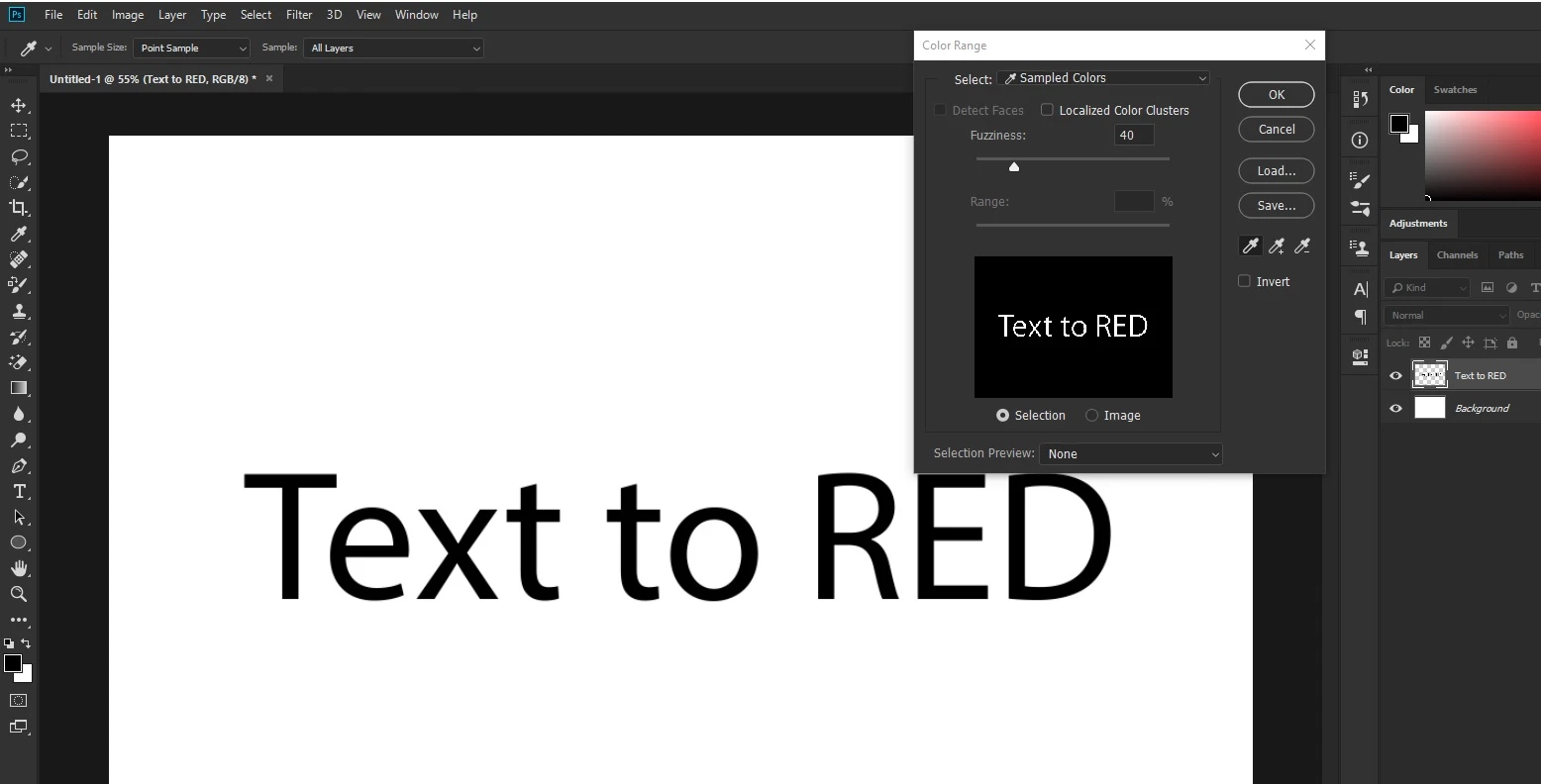
Task: Select the Pen tool
Action: (x=19, y=465)
